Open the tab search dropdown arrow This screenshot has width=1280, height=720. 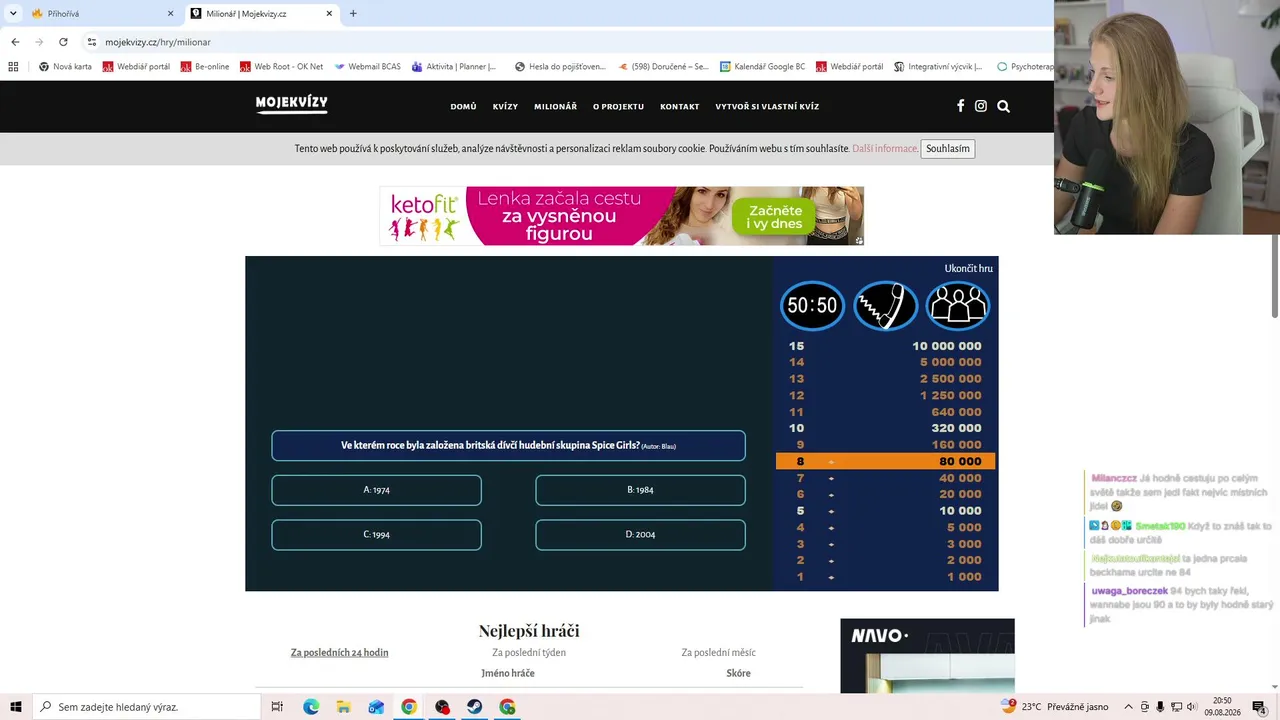point(13,13)
